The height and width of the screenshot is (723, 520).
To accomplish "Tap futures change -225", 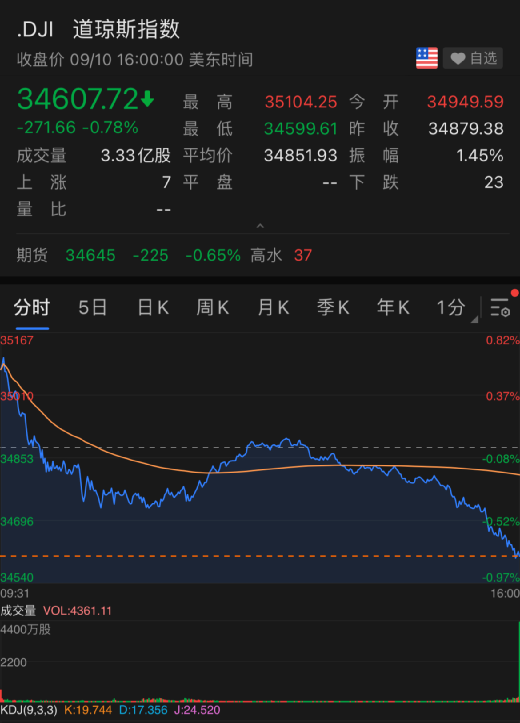I will pyautogui.click(x=151, y=255).
